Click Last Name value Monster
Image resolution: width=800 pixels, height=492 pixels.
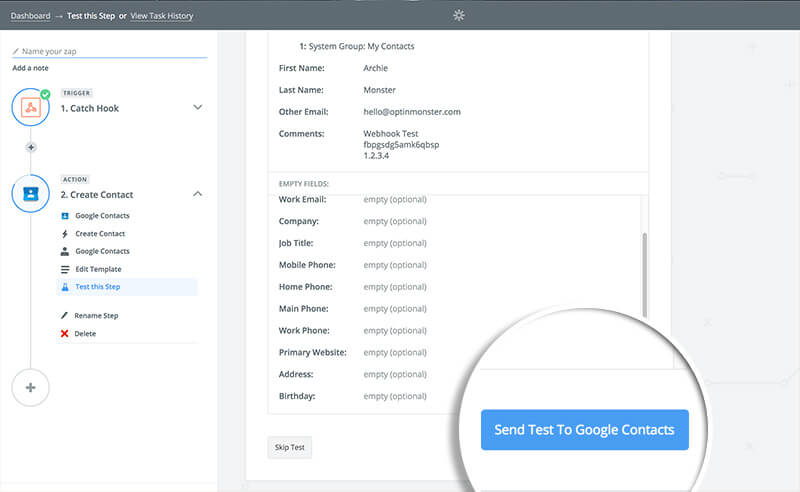[379, 90]
